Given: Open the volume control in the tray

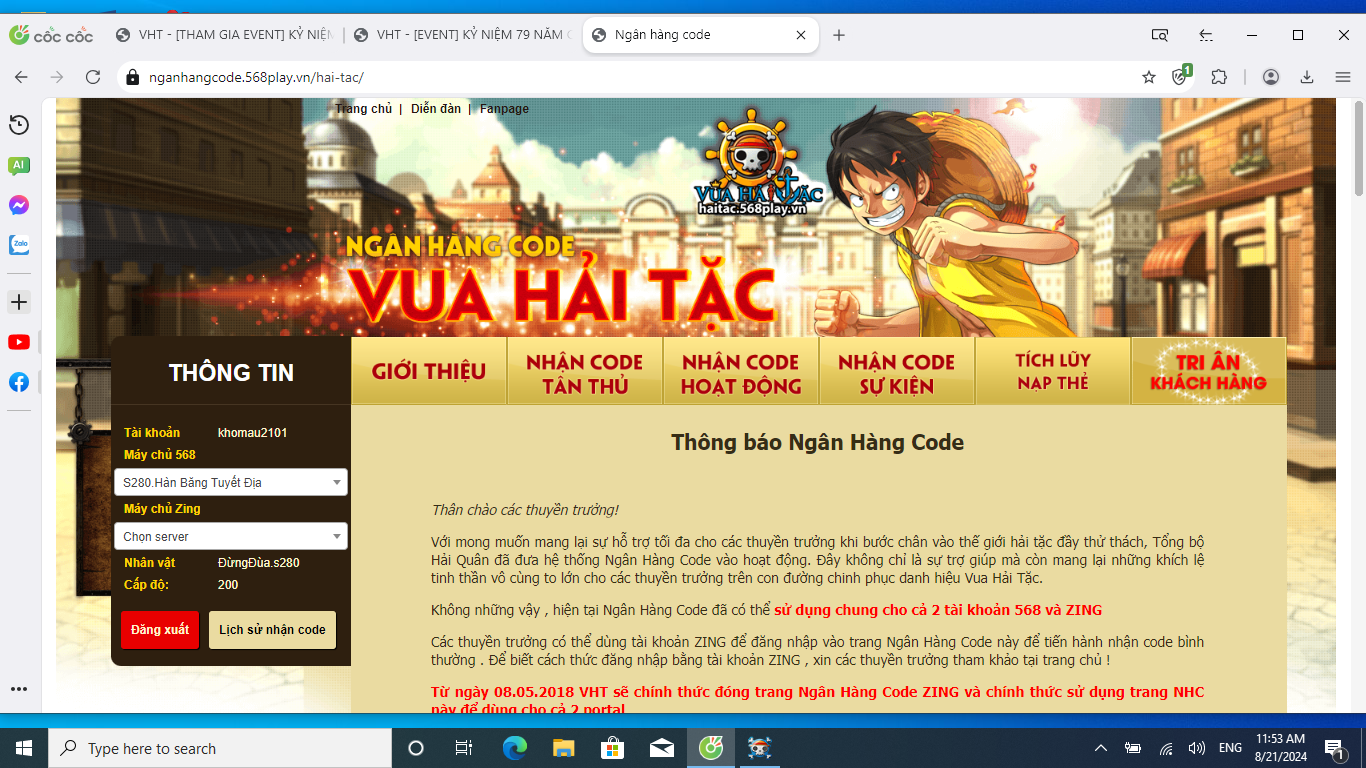Looking at the screenshot, I should click(x=1196, y=748).
